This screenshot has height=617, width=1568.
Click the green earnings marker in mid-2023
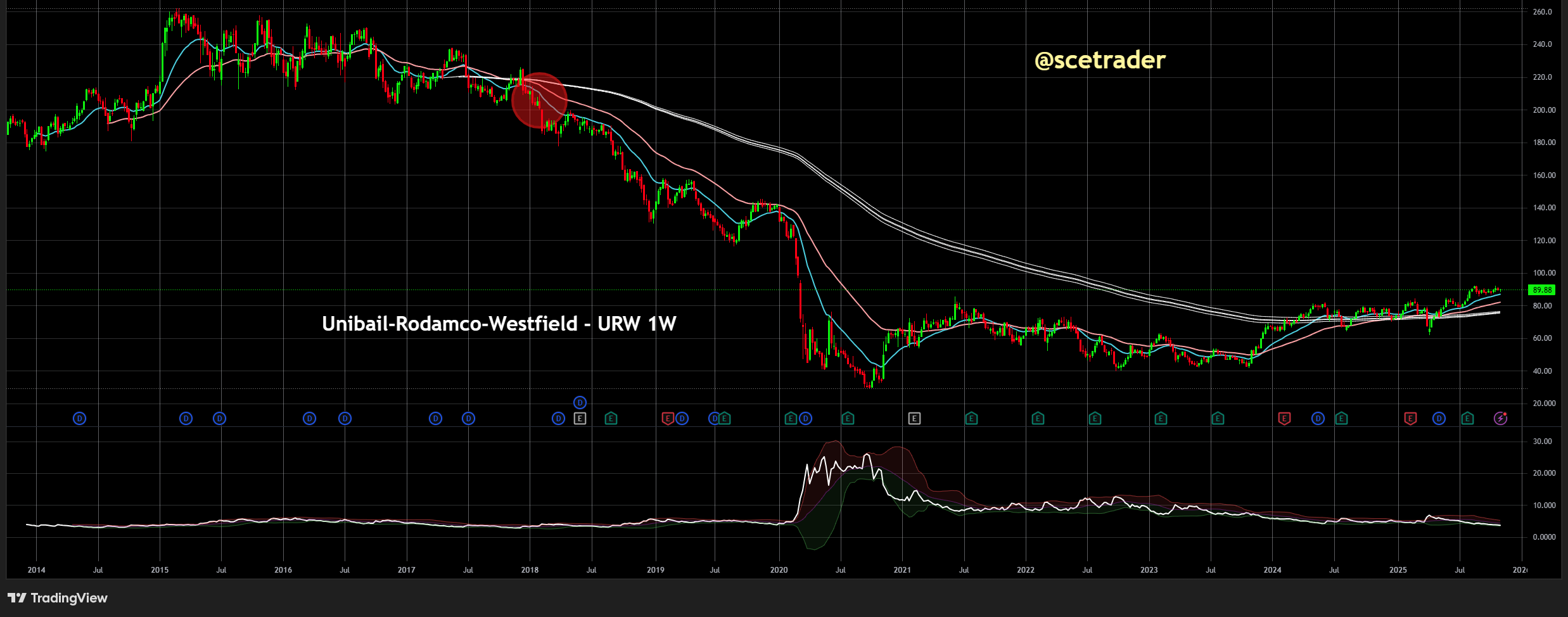pyautogui.click(x=1218, y=418)
